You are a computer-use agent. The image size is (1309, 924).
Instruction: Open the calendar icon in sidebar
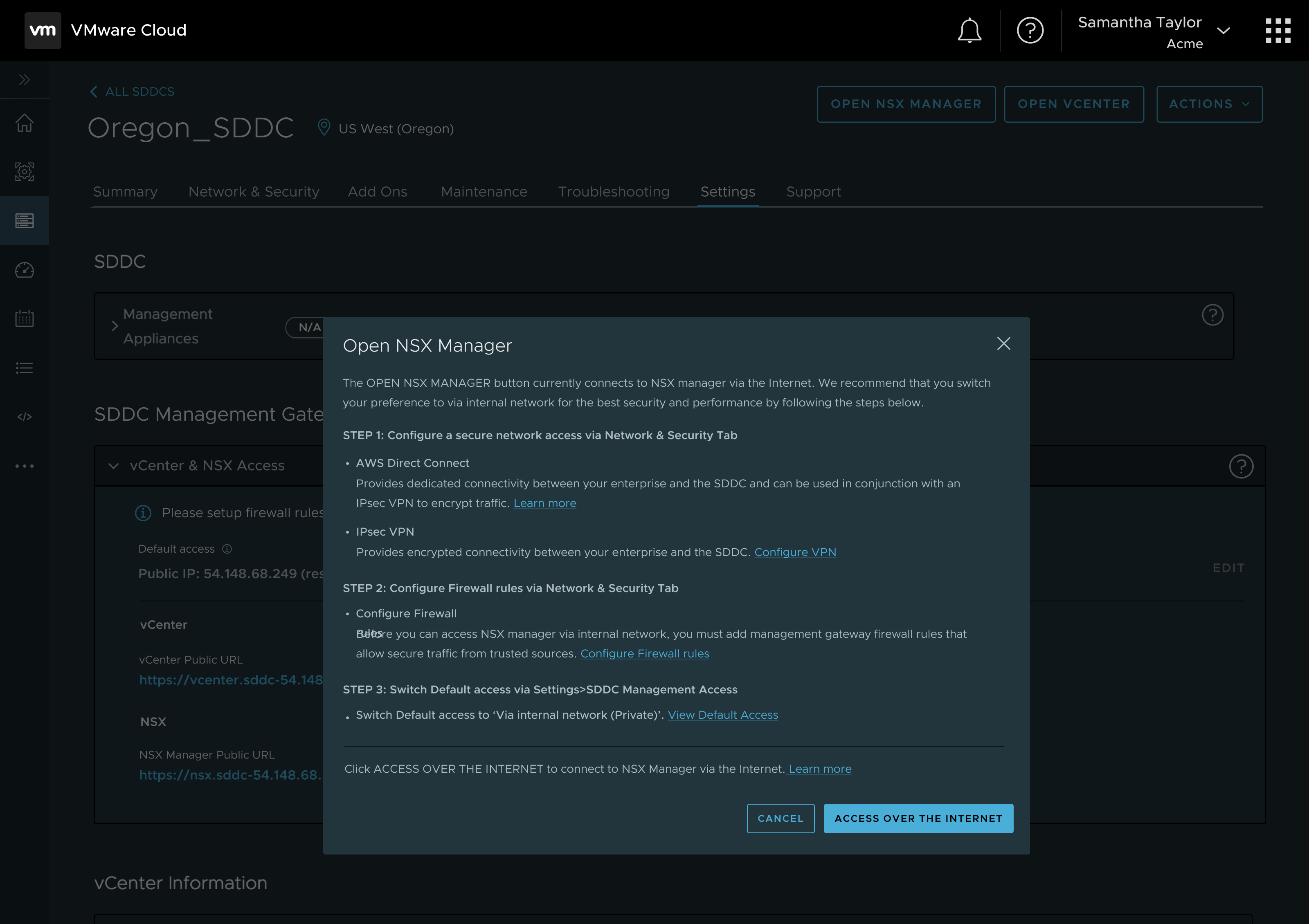click(x=24, y=318)
